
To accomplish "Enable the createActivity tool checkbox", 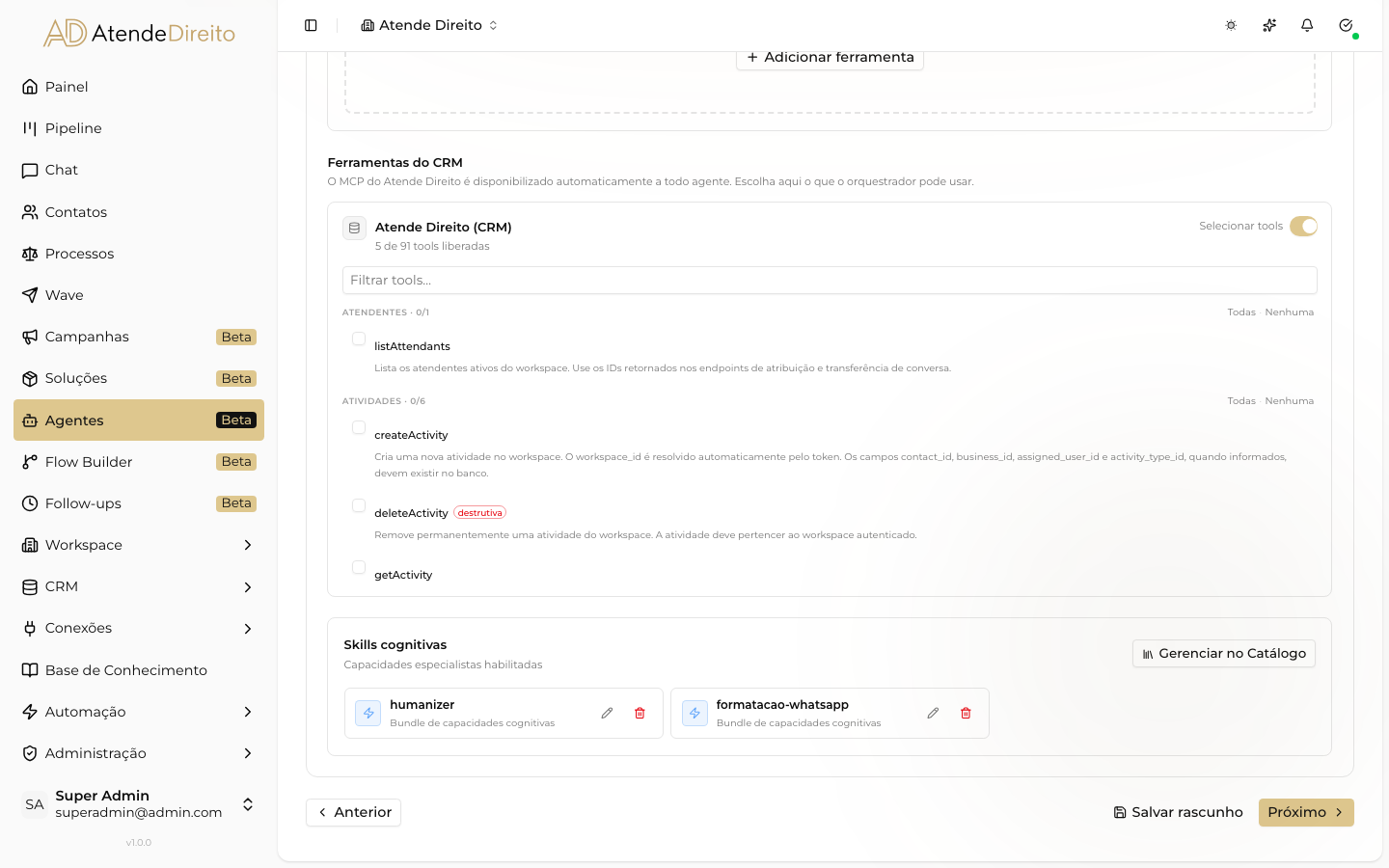I will coord(359,427).
